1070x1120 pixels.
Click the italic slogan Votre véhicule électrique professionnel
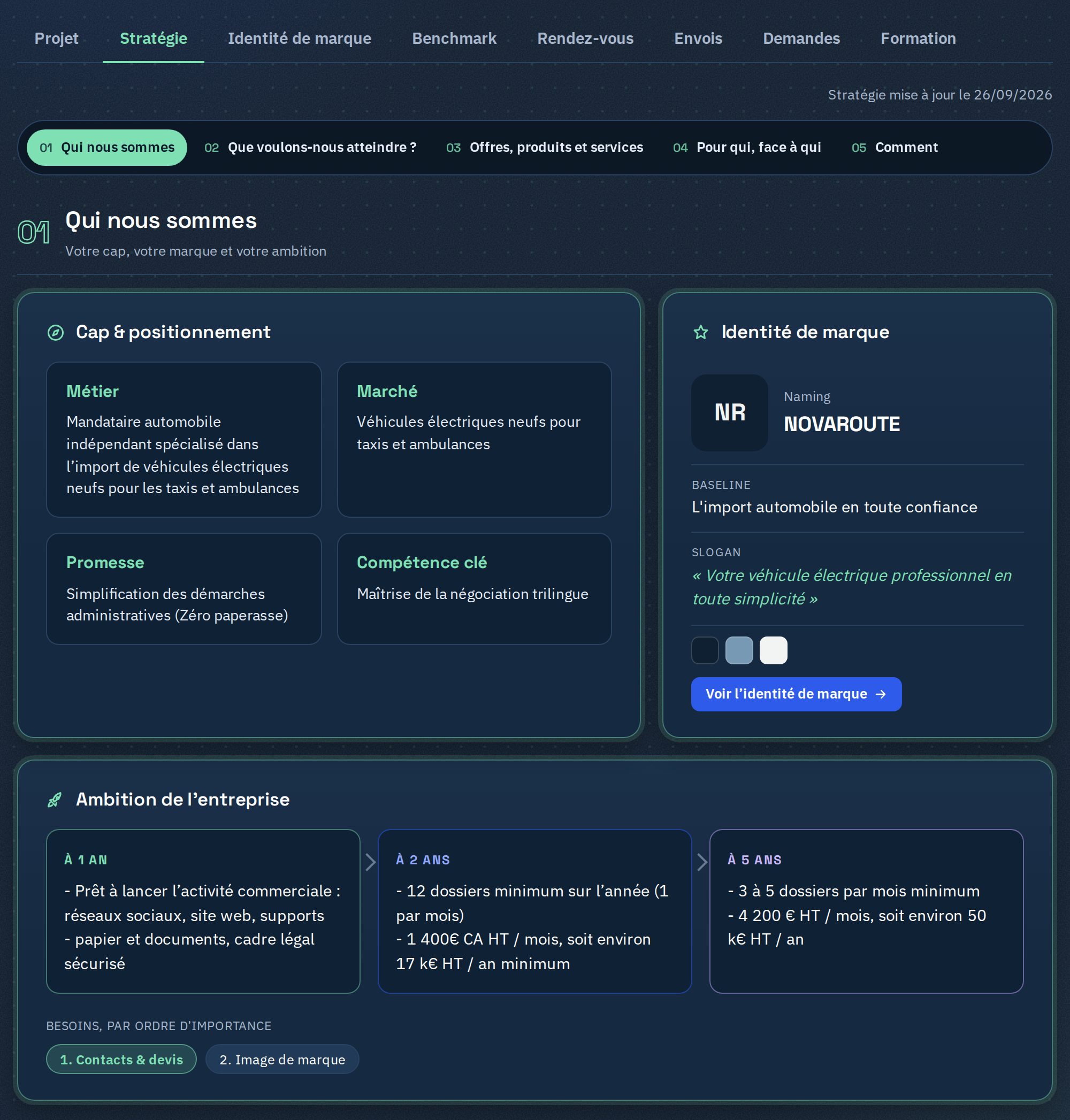pos(852,587)
